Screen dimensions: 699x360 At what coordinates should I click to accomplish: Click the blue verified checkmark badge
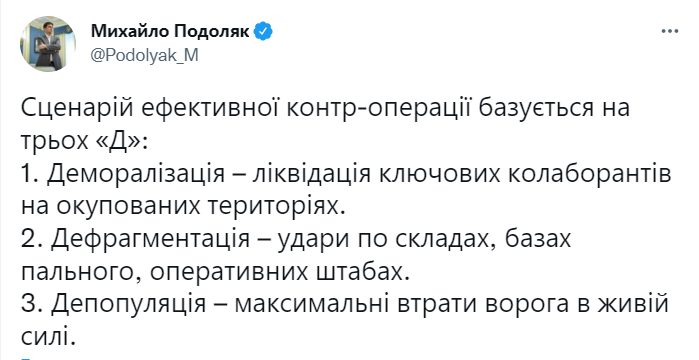pyautogui.click(x=263, y=31)
